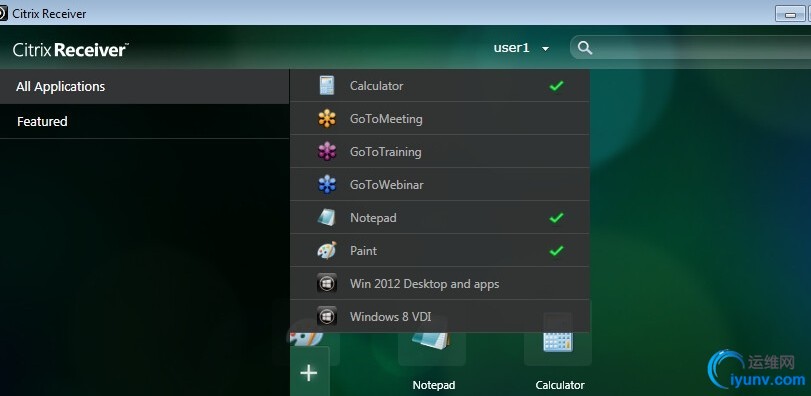
Task: Choose the GoToTraining entry text
Action: [386, 152]
